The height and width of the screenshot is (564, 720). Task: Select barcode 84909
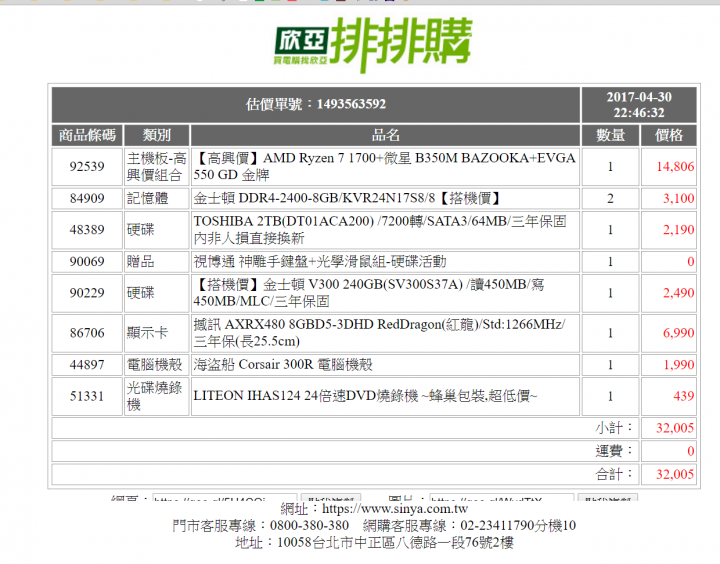87,198
